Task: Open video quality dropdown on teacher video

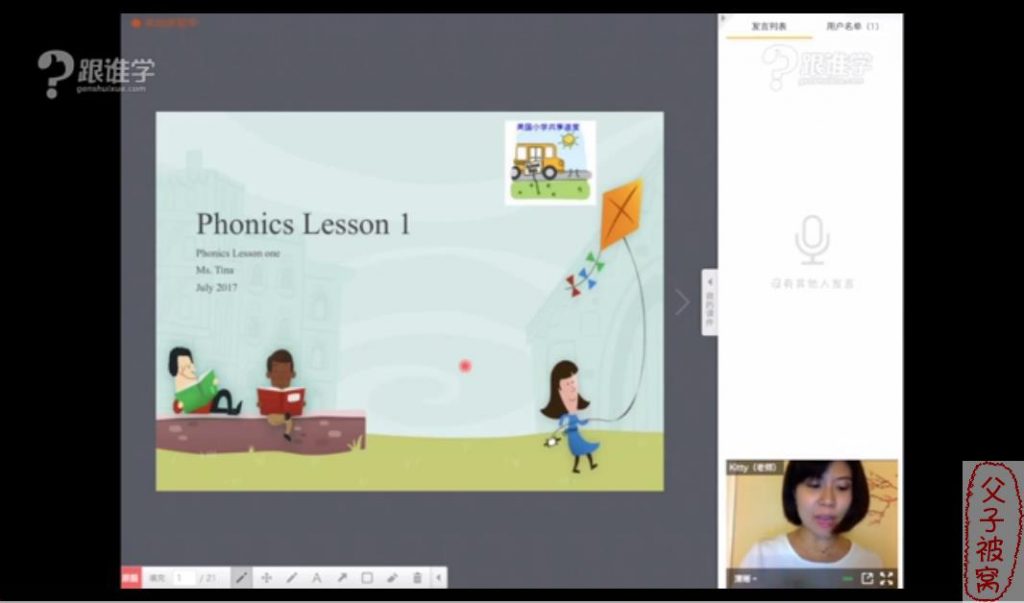Action: [x=745, y=578]
